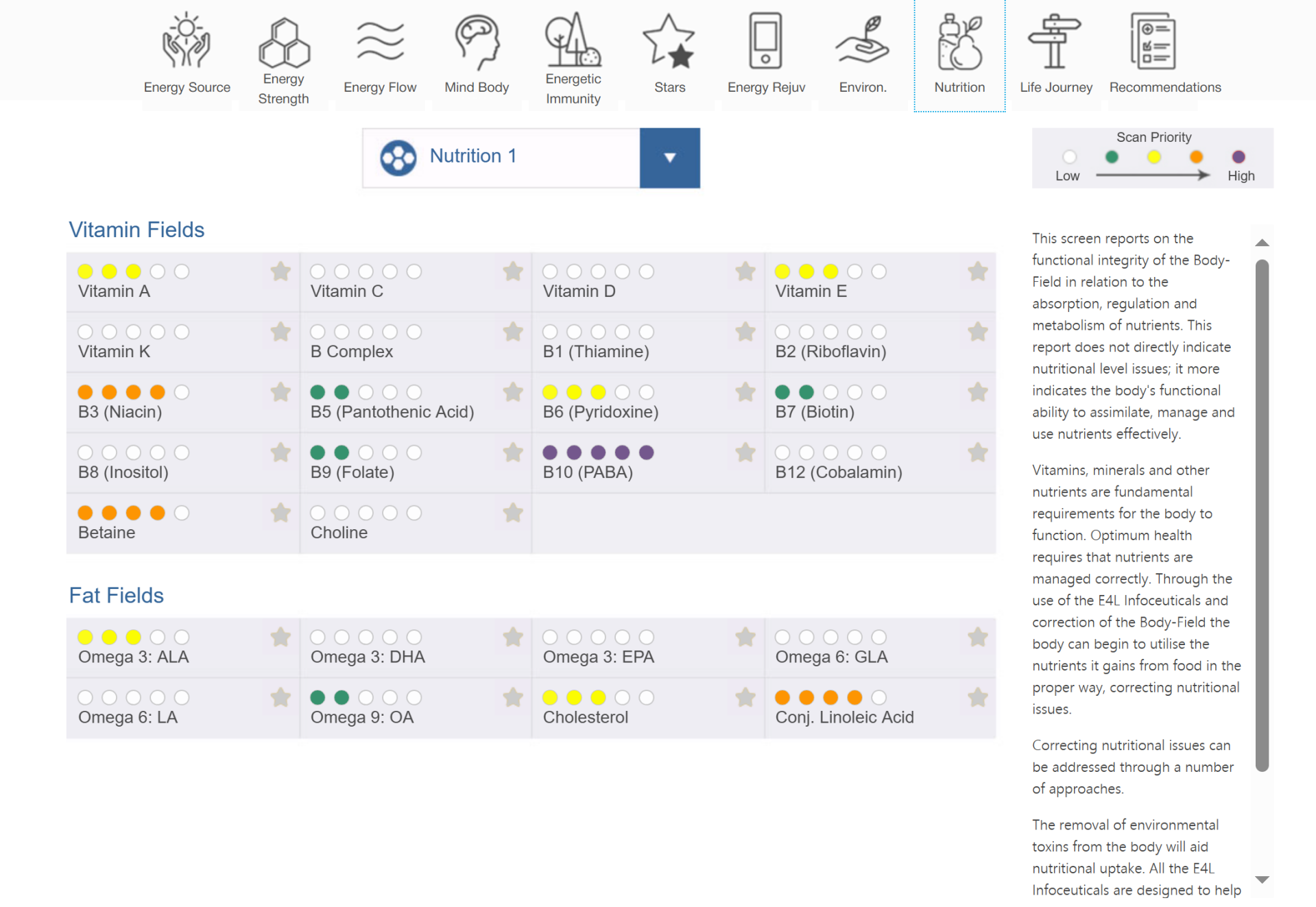
Task: Select the B10 (PABA) label
Action: tap(588, 472)
